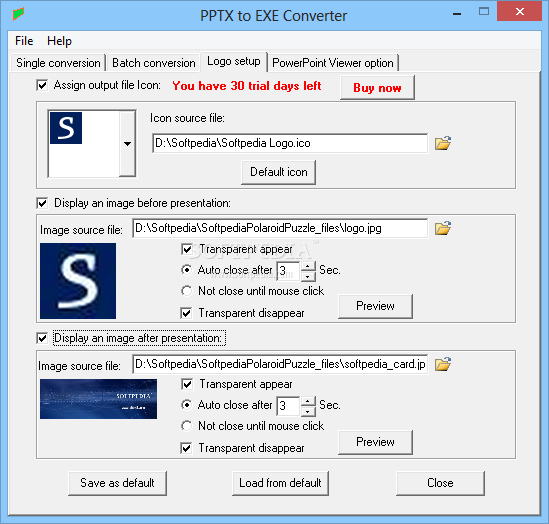This screenshot has height=524, width=549.
Task: Click the softpedia_card image source path field
Action: tap(280, 364)
